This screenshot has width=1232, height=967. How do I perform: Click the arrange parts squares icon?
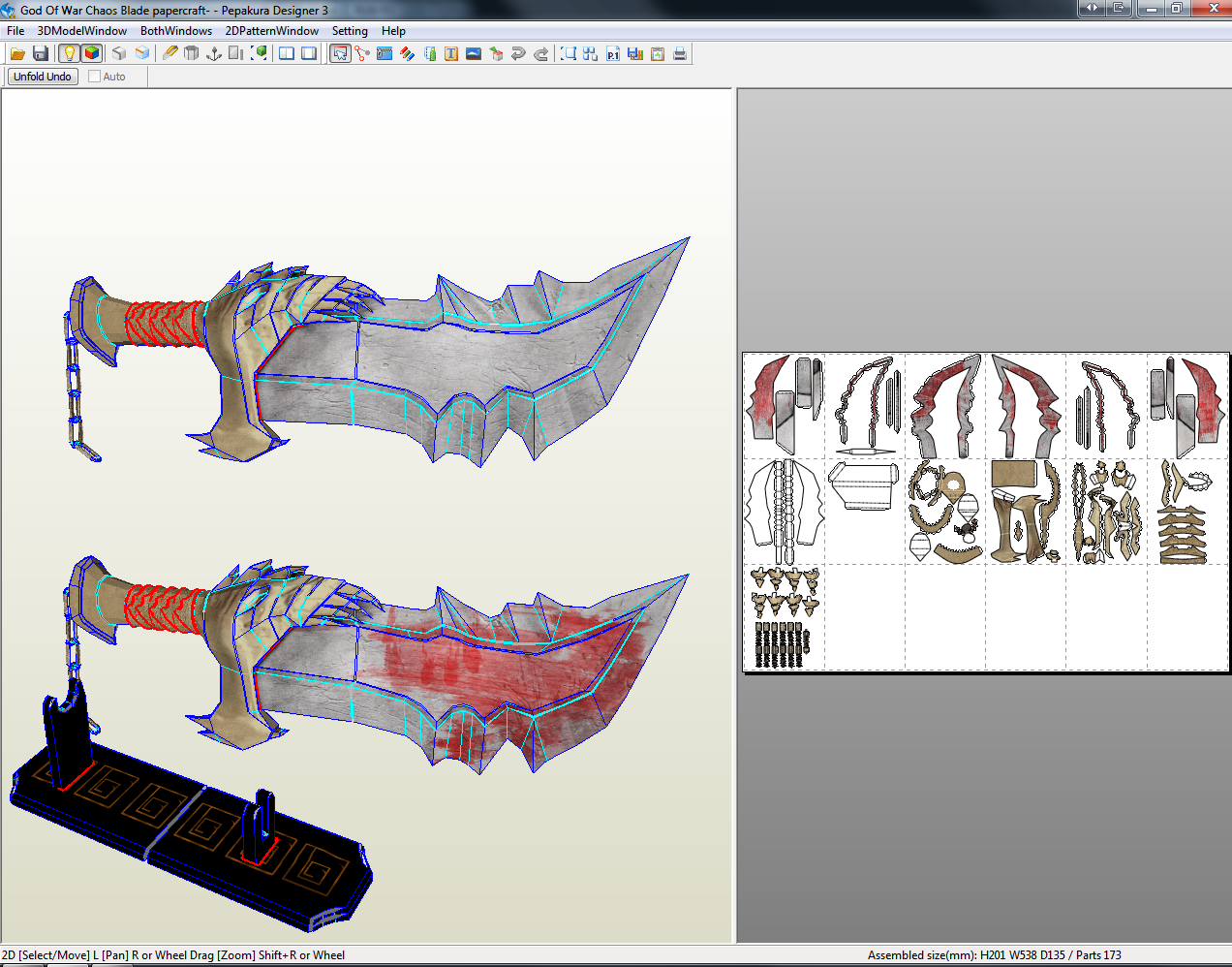click(591, 53)
